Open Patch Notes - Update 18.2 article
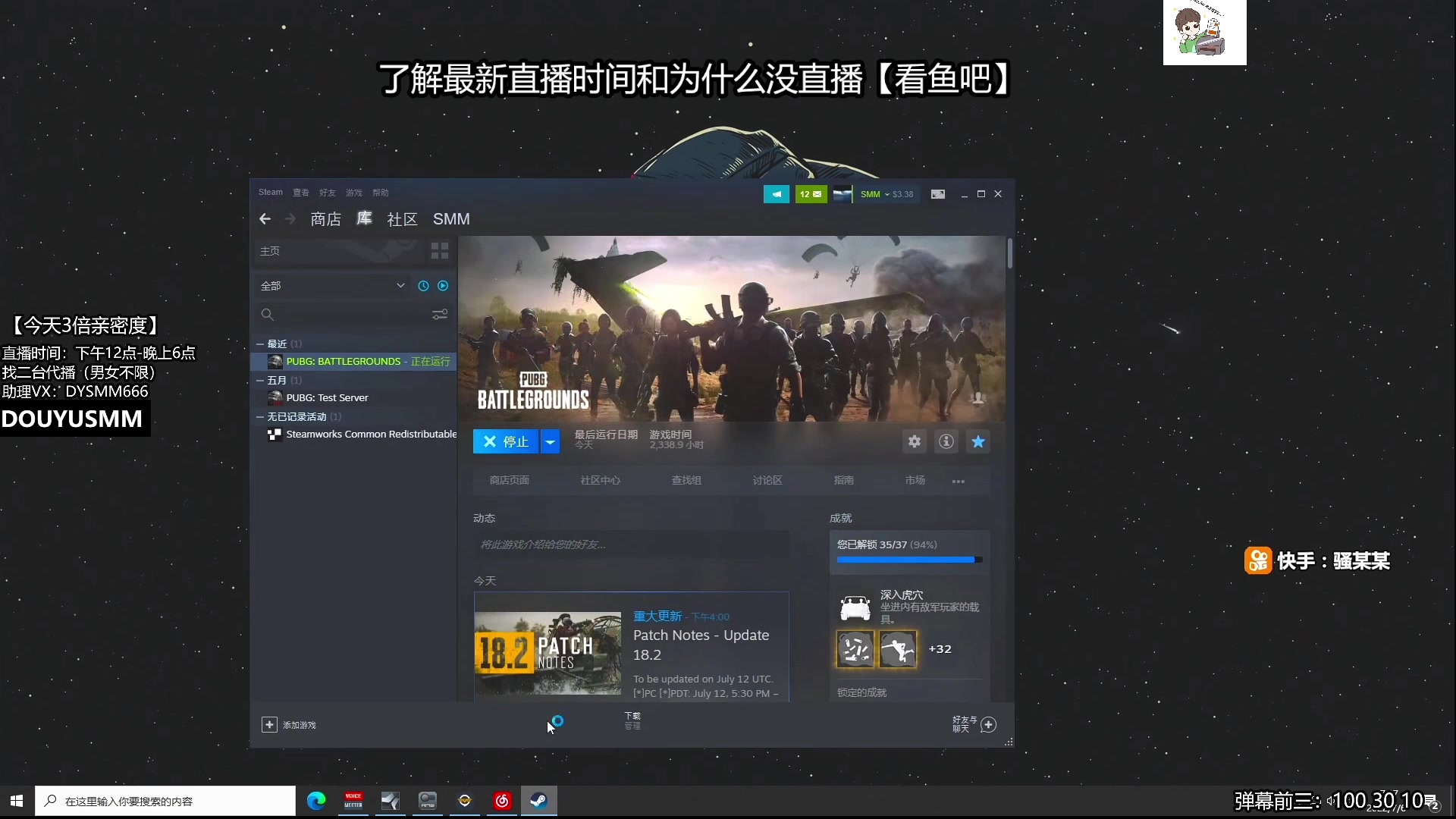The width and height of the screenshot is (1456, 819). (701, 645)
